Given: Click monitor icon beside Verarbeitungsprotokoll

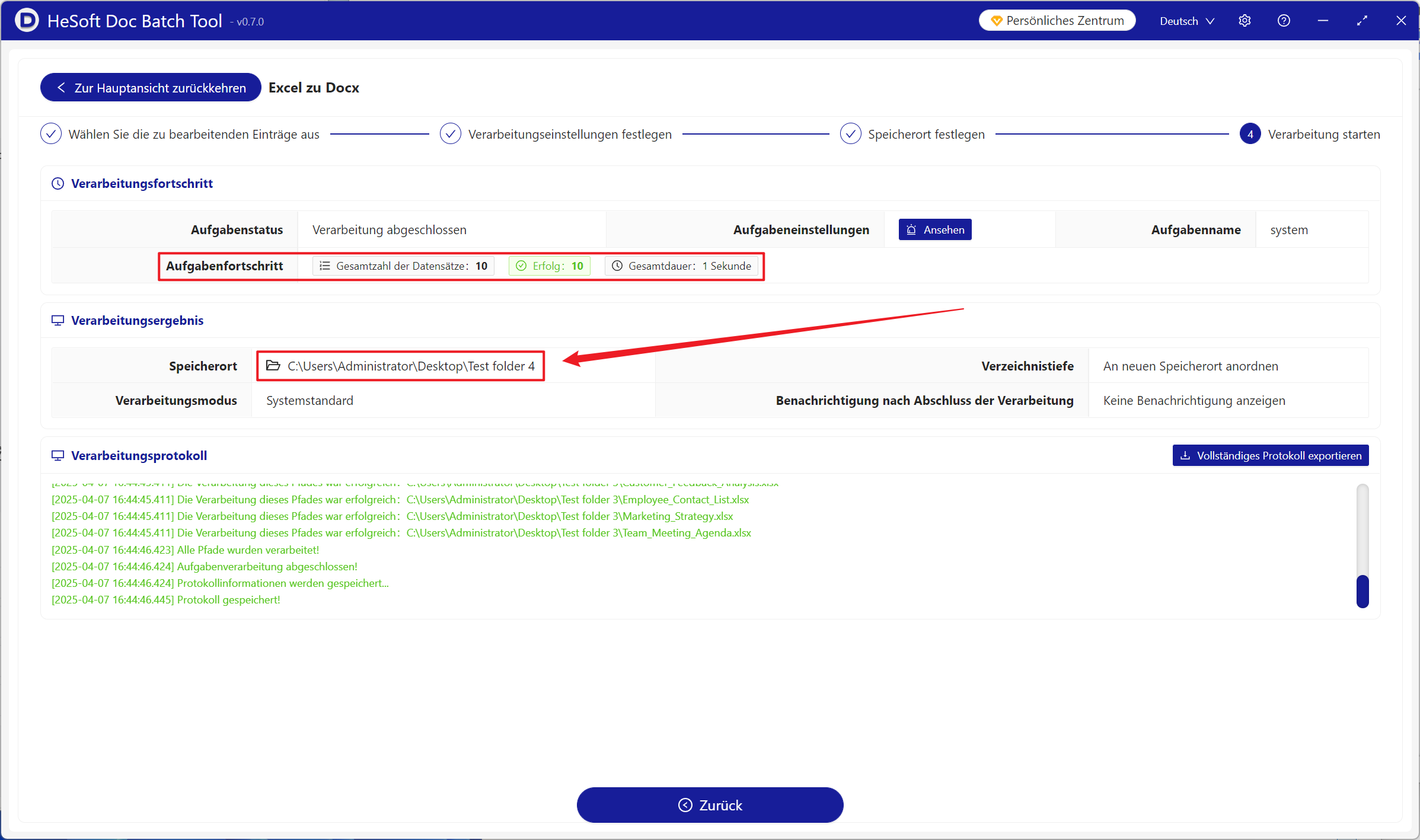Looking at the screenshot, I should 58,456.
